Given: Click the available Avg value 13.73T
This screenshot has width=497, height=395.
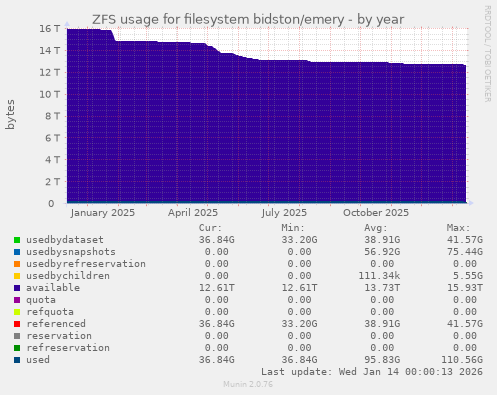Looking at the screenshot, I should (382, 288).
